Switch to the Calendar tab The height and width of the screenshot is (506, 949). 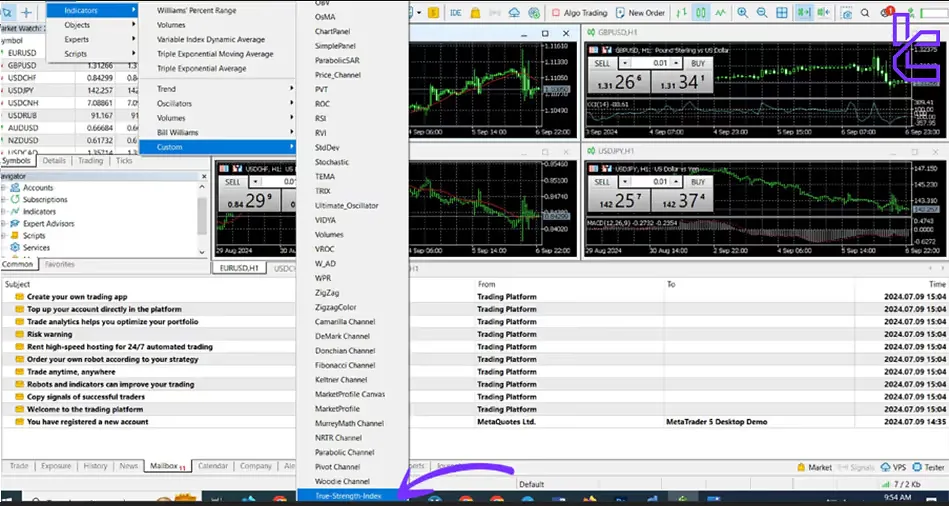pyautogui.click(x=212, y=466)
